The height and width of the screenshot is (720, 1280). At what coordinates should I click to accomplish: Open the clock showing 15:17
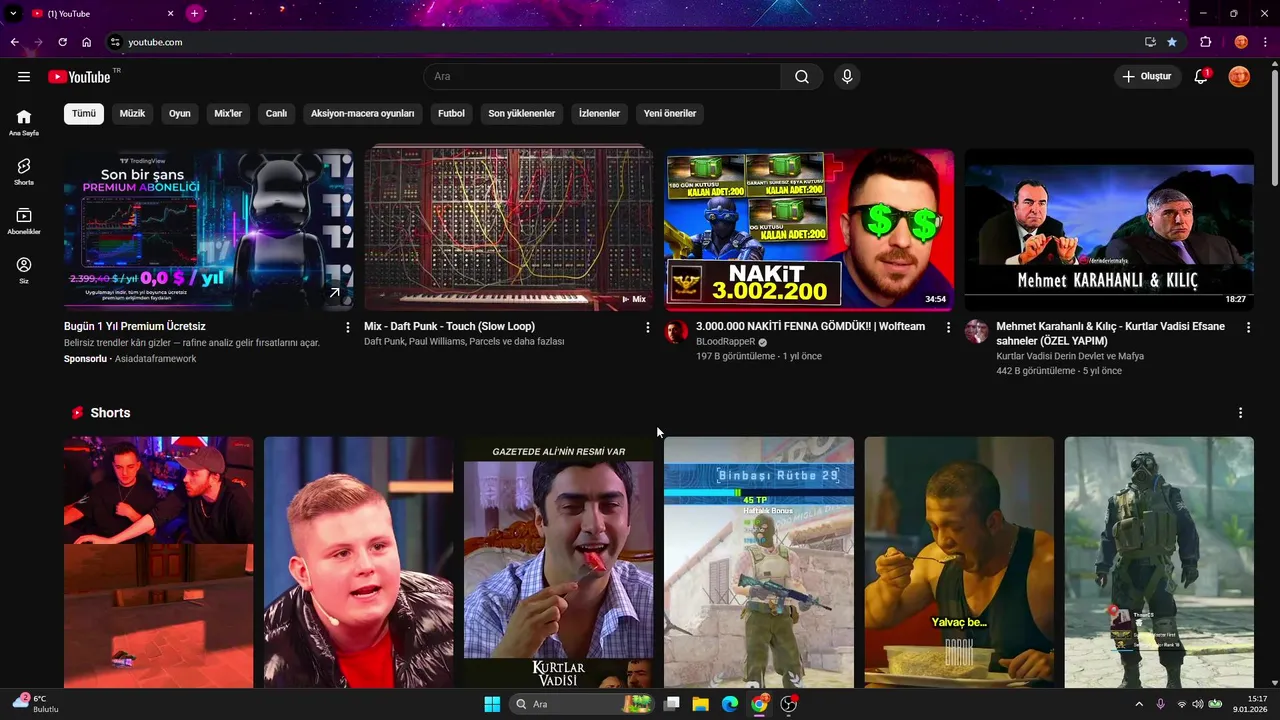pyautogui.click(x=1250, y=704)
